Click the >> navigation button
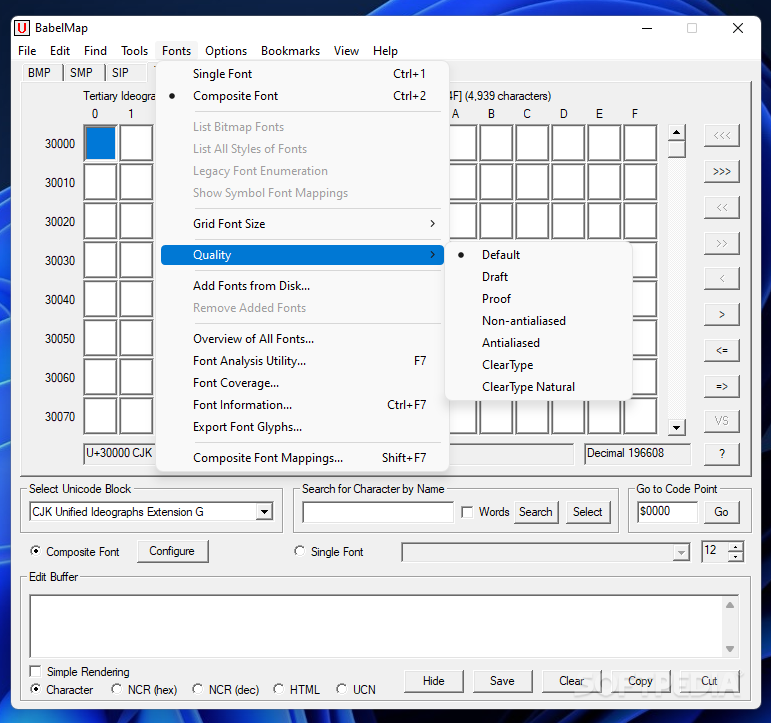This screenshot has height=723, width=771. [721, 243]
